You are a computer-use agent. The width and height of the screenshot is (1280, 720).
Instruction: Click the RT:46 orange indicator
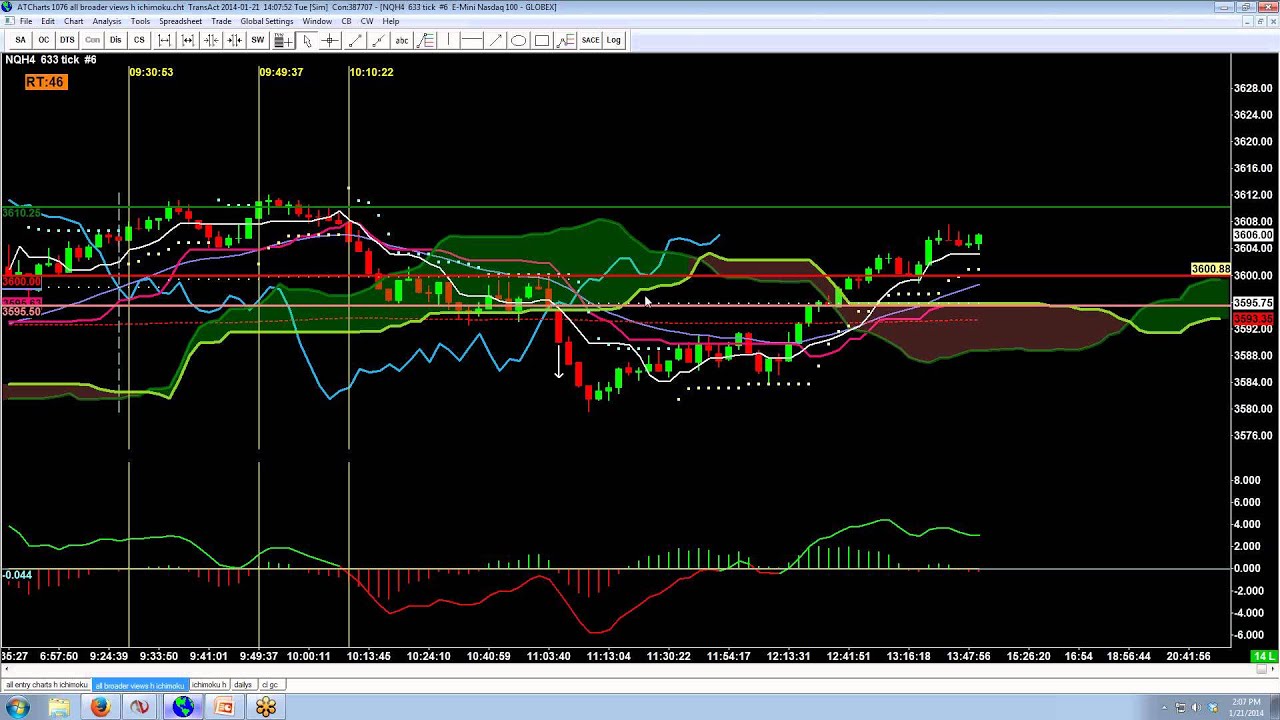pyautogui.click(x=46, y=82)
